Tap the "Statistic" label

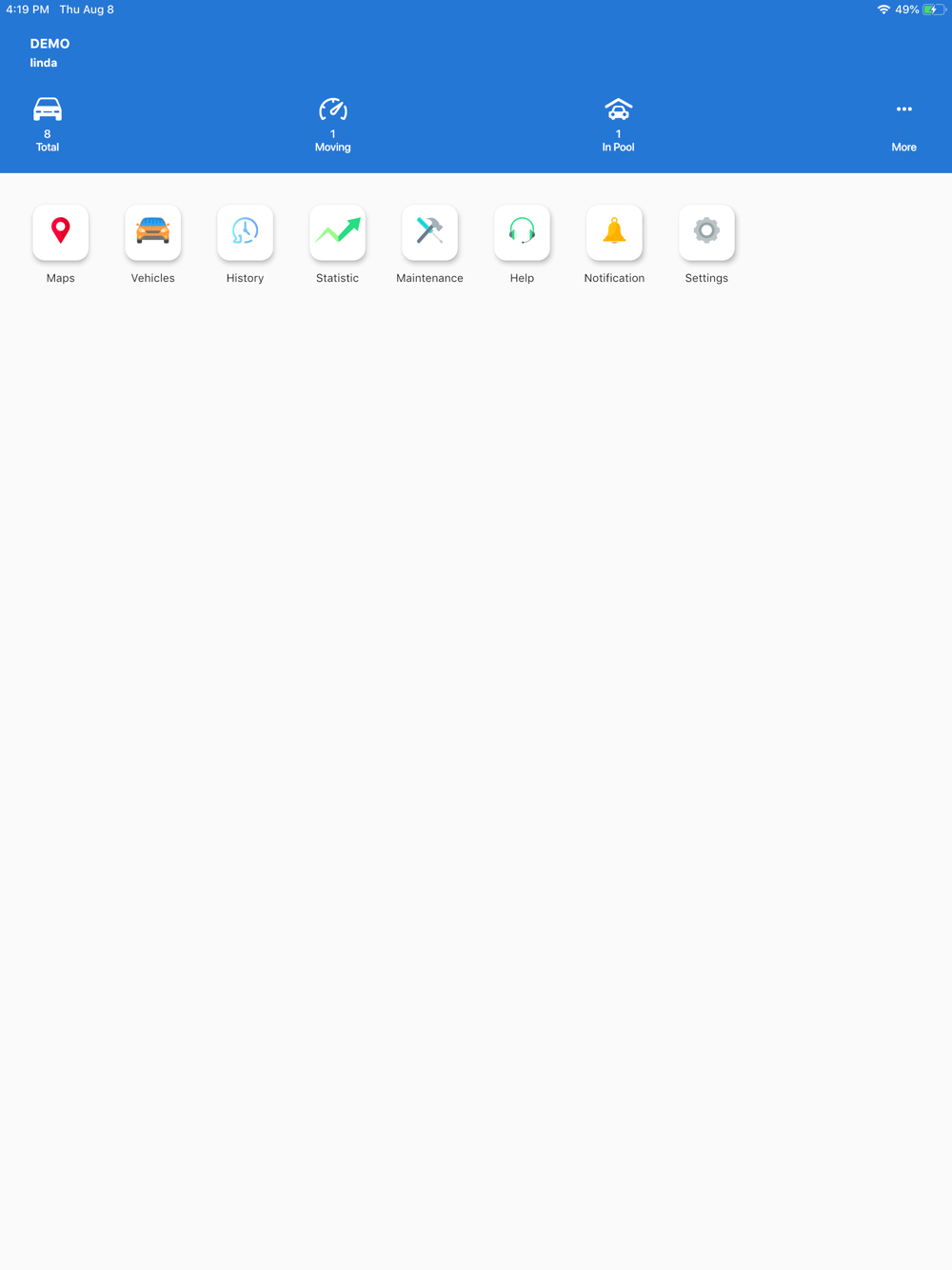(337, 278)
